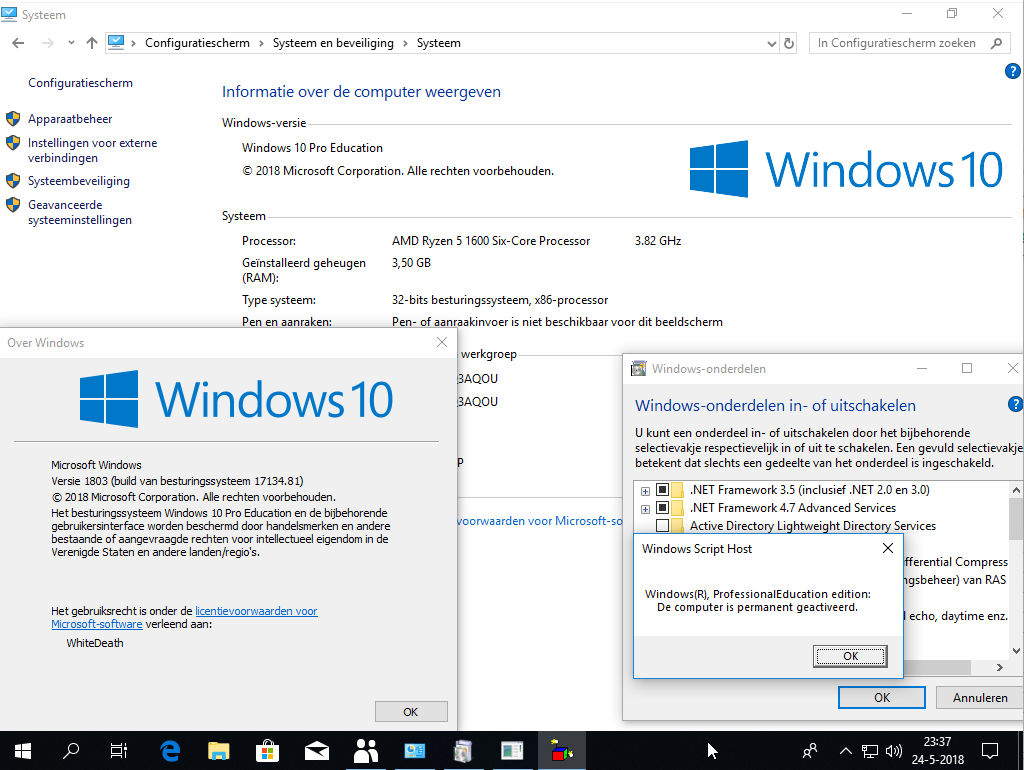This screenshot has height=770, width=1024.
Task: Click Annuleren in the Windows-onderdelen window
Action: 980,698
